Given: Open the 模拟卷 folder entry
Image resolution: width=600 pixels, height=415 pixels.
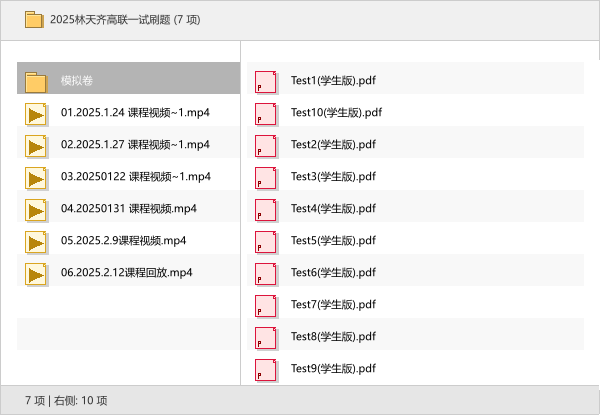Looking at the screenshot, I should (x=77, y=81).
